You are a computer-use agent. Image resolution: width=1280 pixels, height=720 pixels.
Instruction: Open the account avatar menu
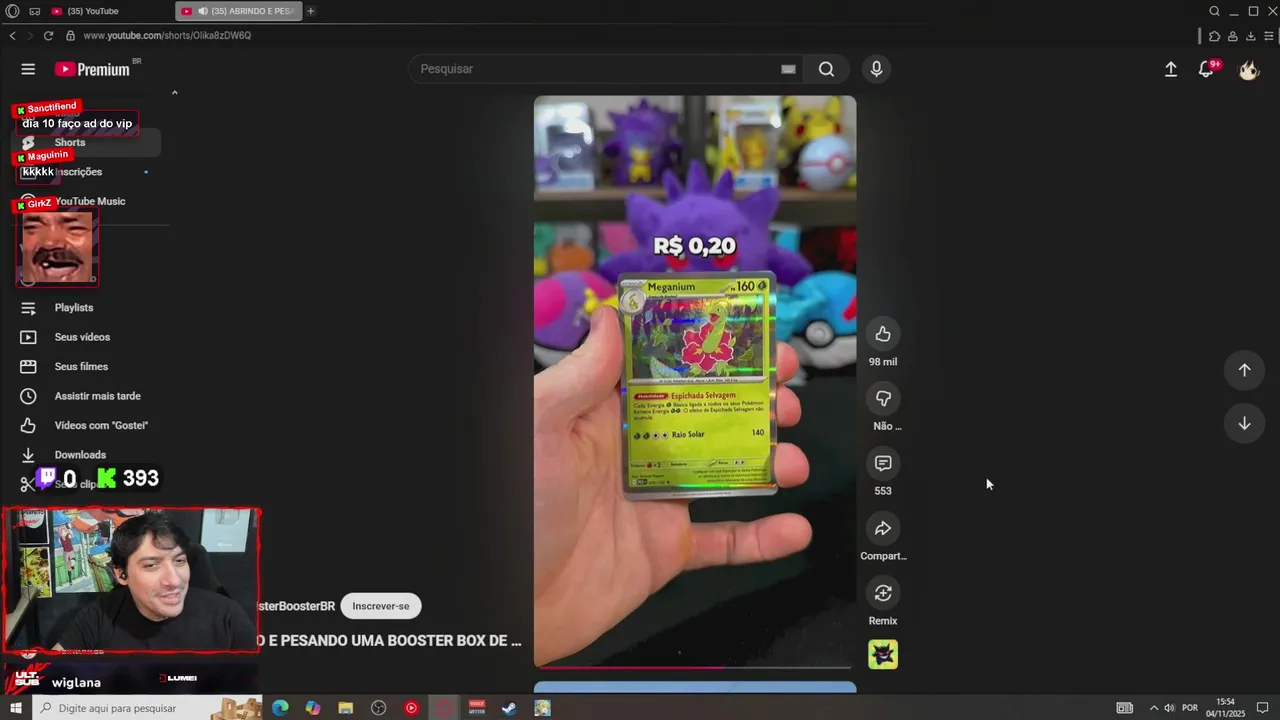tap(1248, 69)
